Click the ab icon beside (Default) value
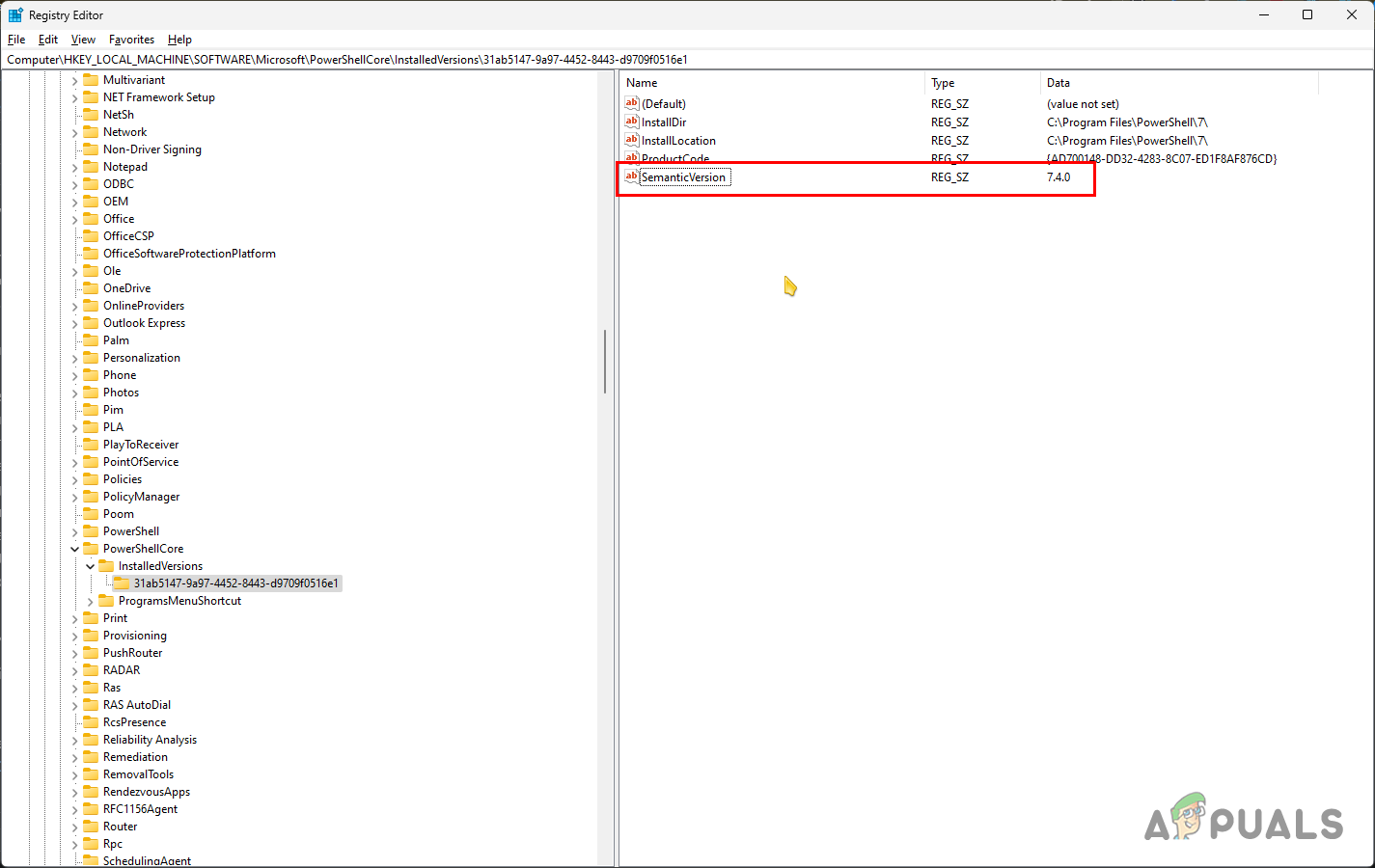 (631, 103)
